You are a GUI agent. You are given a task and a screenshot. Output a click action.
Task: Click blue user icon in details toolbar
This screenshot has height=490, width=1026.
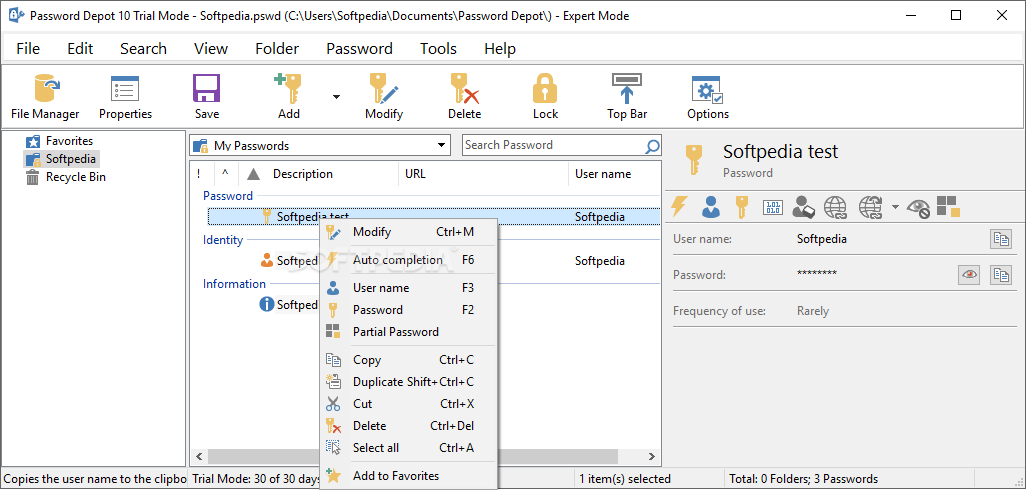tap(711, 207)
